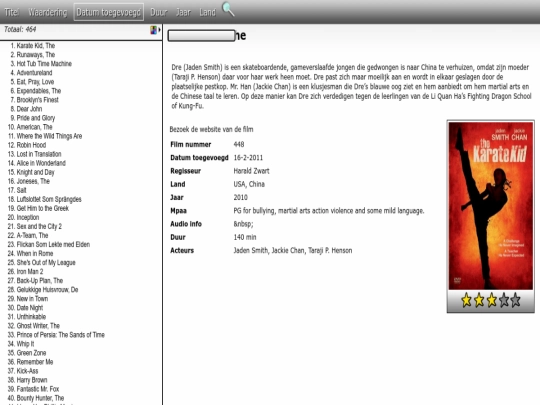Select Brooklyn's Finest
The height and width of the screenshot is (405, 540).
[38, 100]
